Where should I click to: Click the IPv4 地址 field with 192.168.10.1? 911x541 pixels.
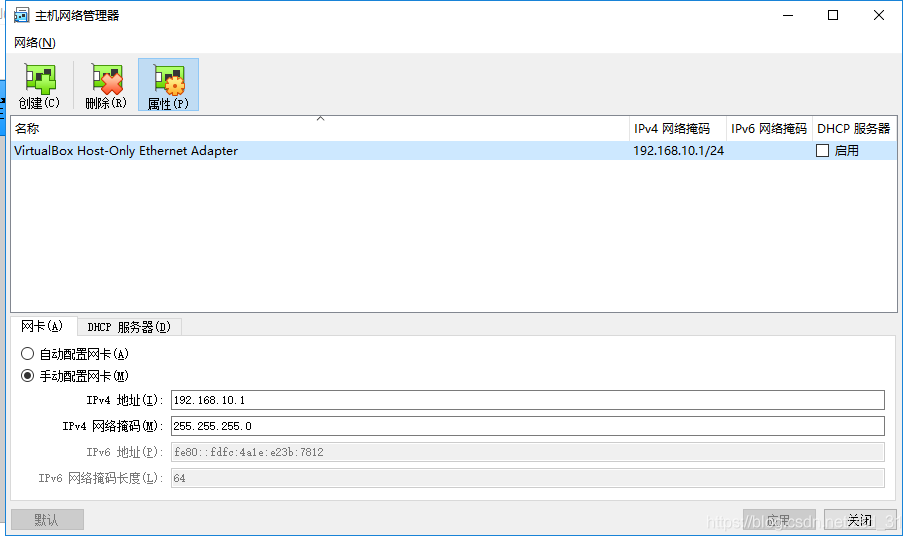click(528, 400)
